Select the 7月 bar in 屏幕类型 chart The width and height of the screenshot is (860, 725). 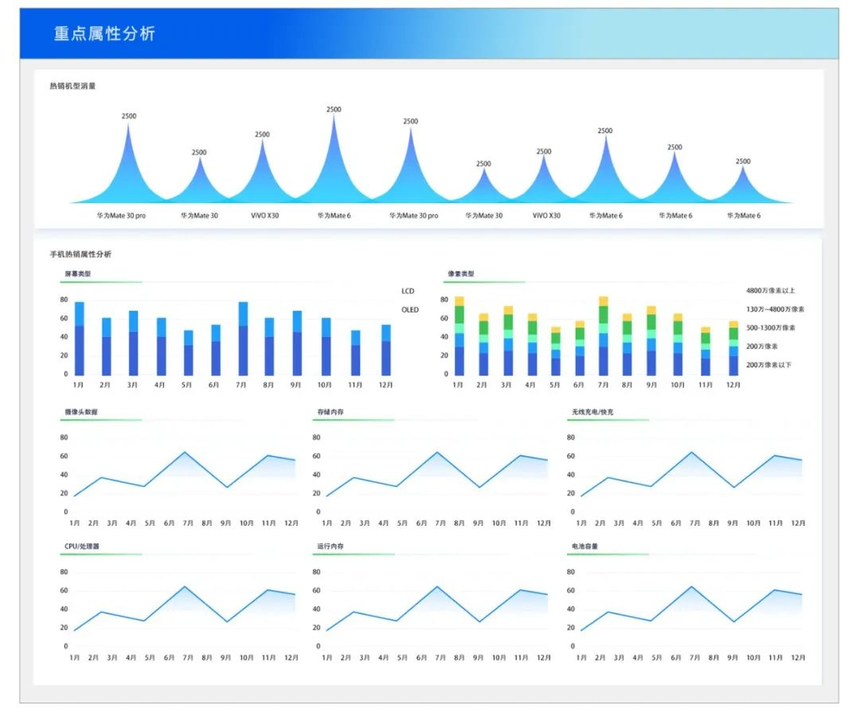click(x=243, y=338)
